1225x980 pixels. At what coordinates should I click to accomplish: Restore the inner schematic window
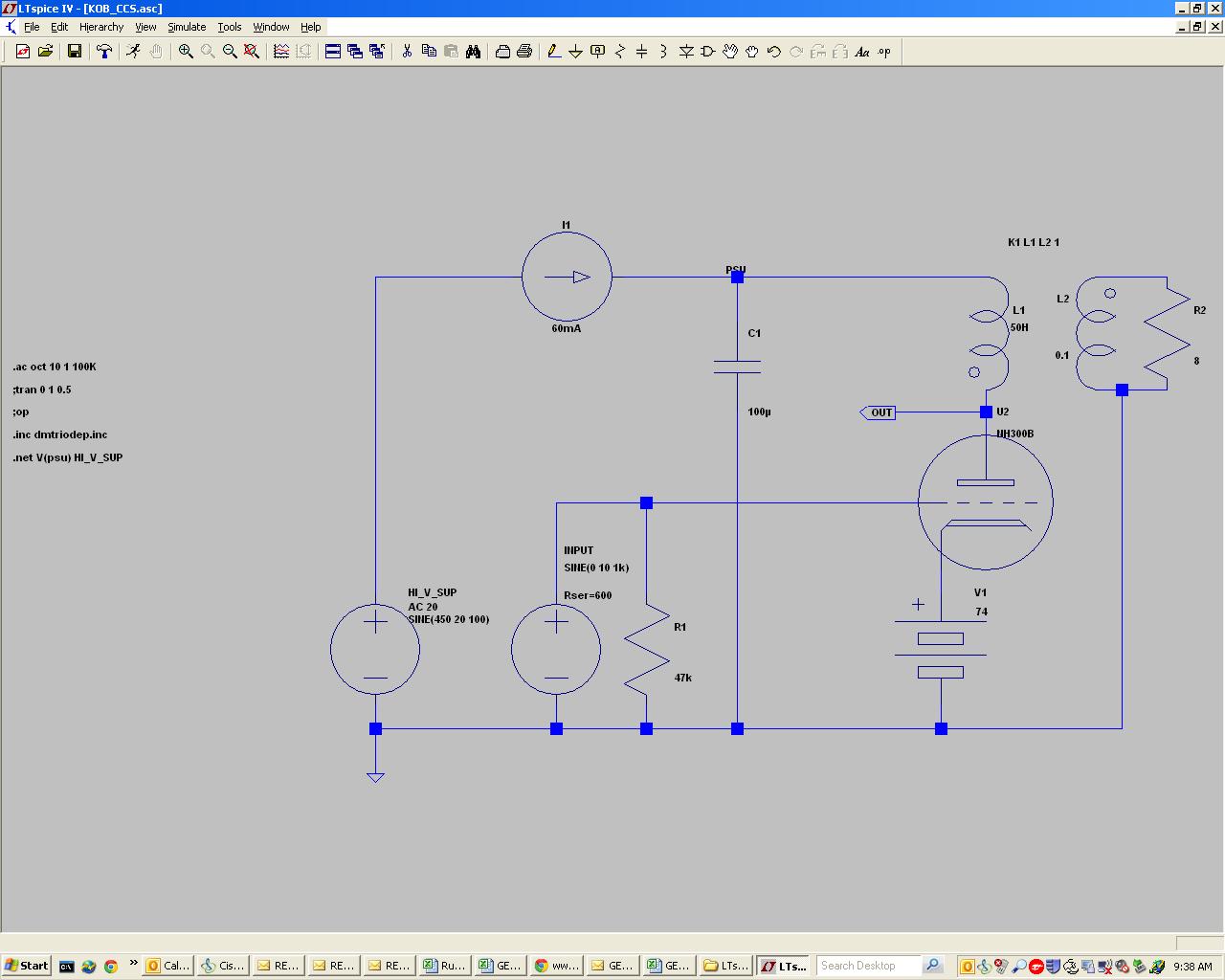pos(1197,27)
